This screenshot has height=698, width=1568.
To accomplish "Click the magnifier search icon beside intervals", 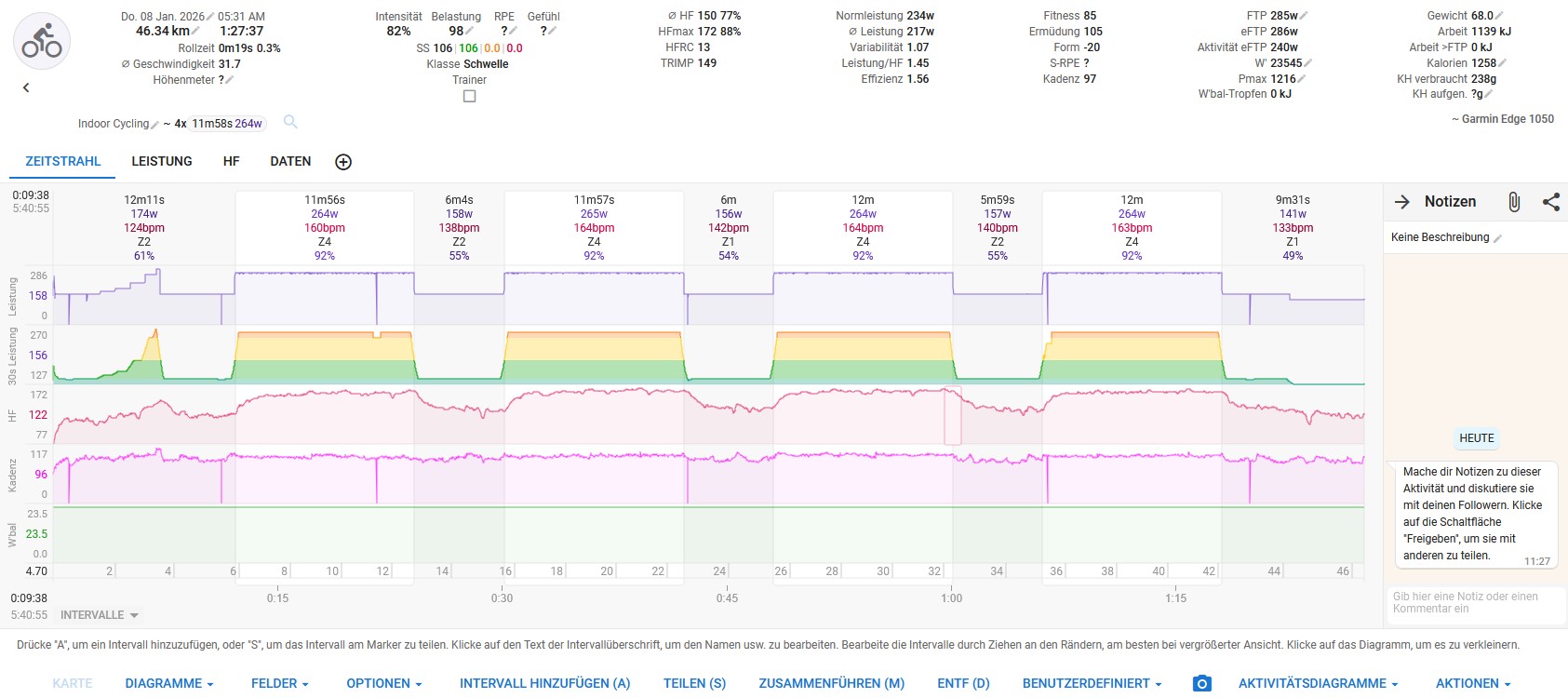I will pos(290,122).
